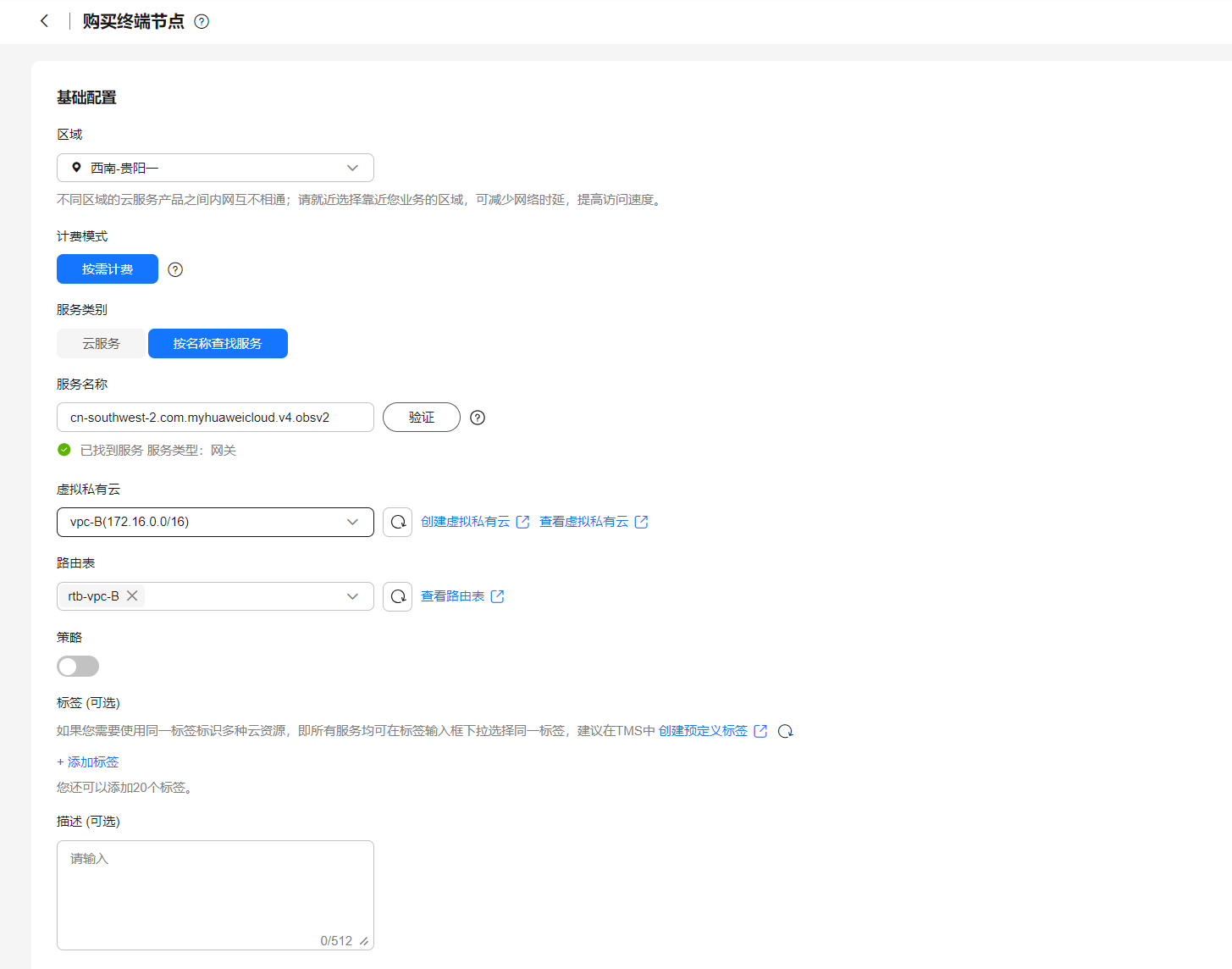The width and height of the screenshot is (1232, 969).
Task: Click the 计费模式 label
Action: [x=82, y=236]
